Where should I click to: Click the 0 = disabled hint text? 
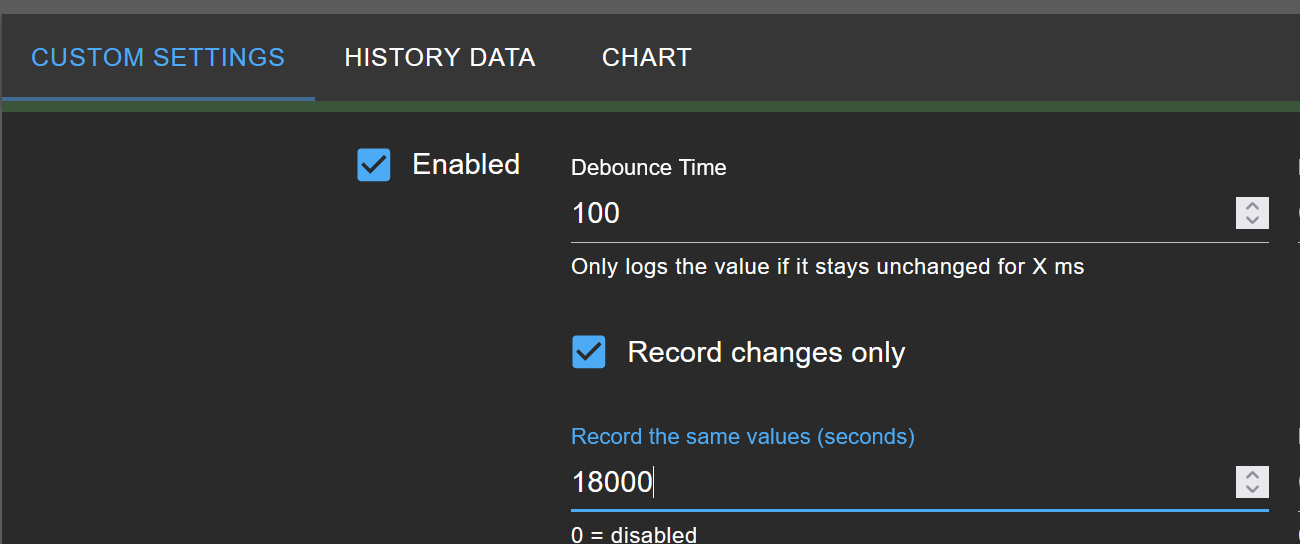click(x=634, y=534)
